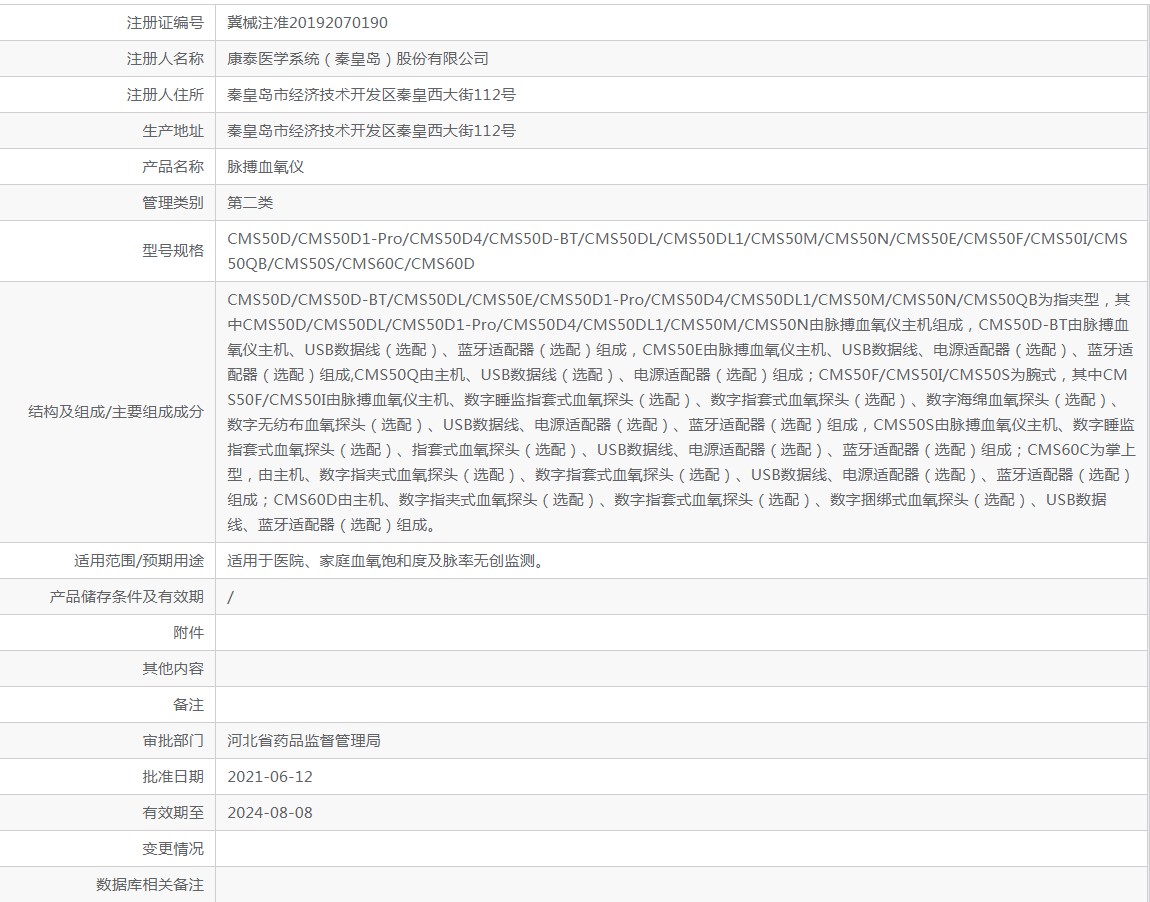Select text 适用于医院、家庭血氧饱和度及脉率无创监测。
This screenshot has height=902, width=1150.
(386, 561)
